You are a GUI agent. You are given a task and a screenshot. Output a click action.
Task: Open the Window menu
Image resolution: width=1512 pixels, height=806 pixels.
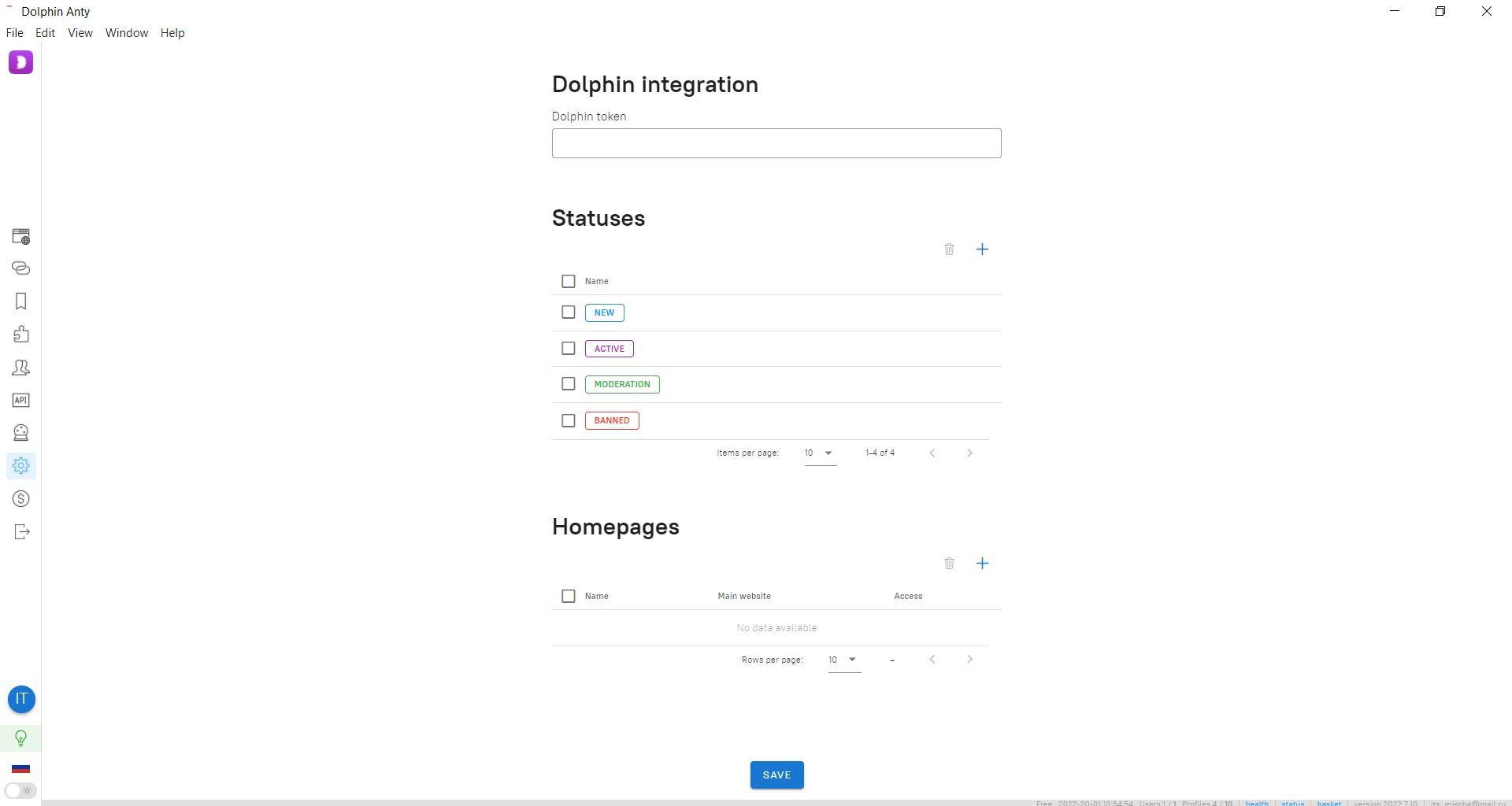[127, 33]
